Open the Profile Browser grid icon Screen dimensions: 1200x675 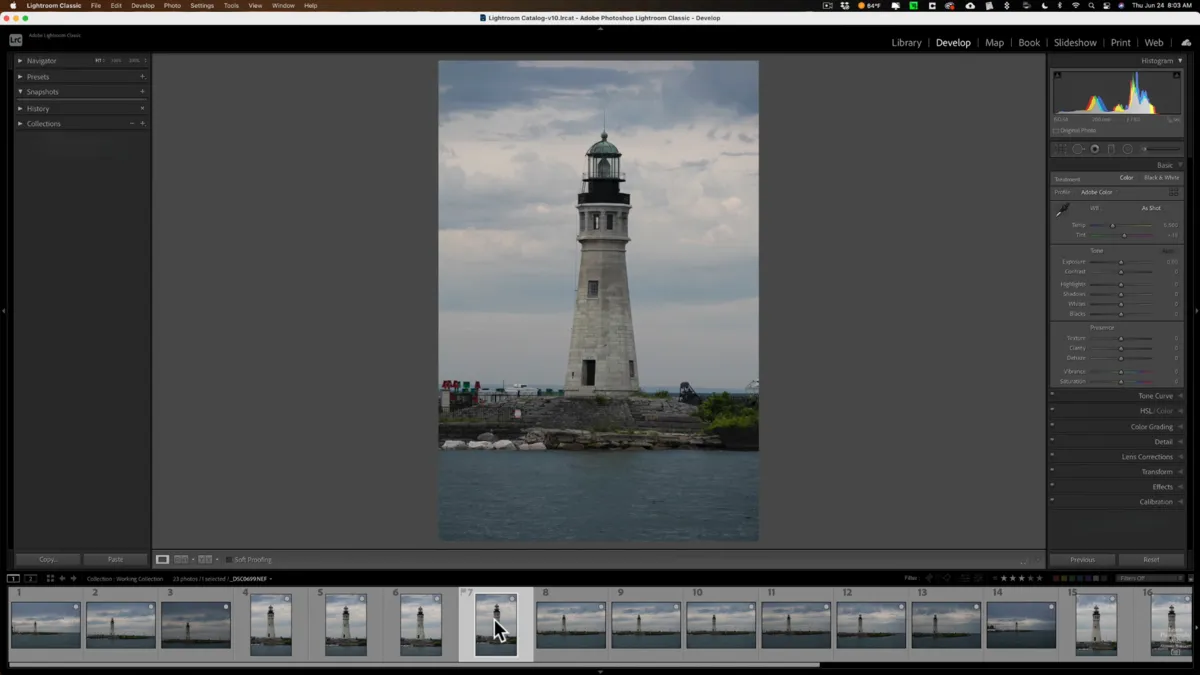1174,192
